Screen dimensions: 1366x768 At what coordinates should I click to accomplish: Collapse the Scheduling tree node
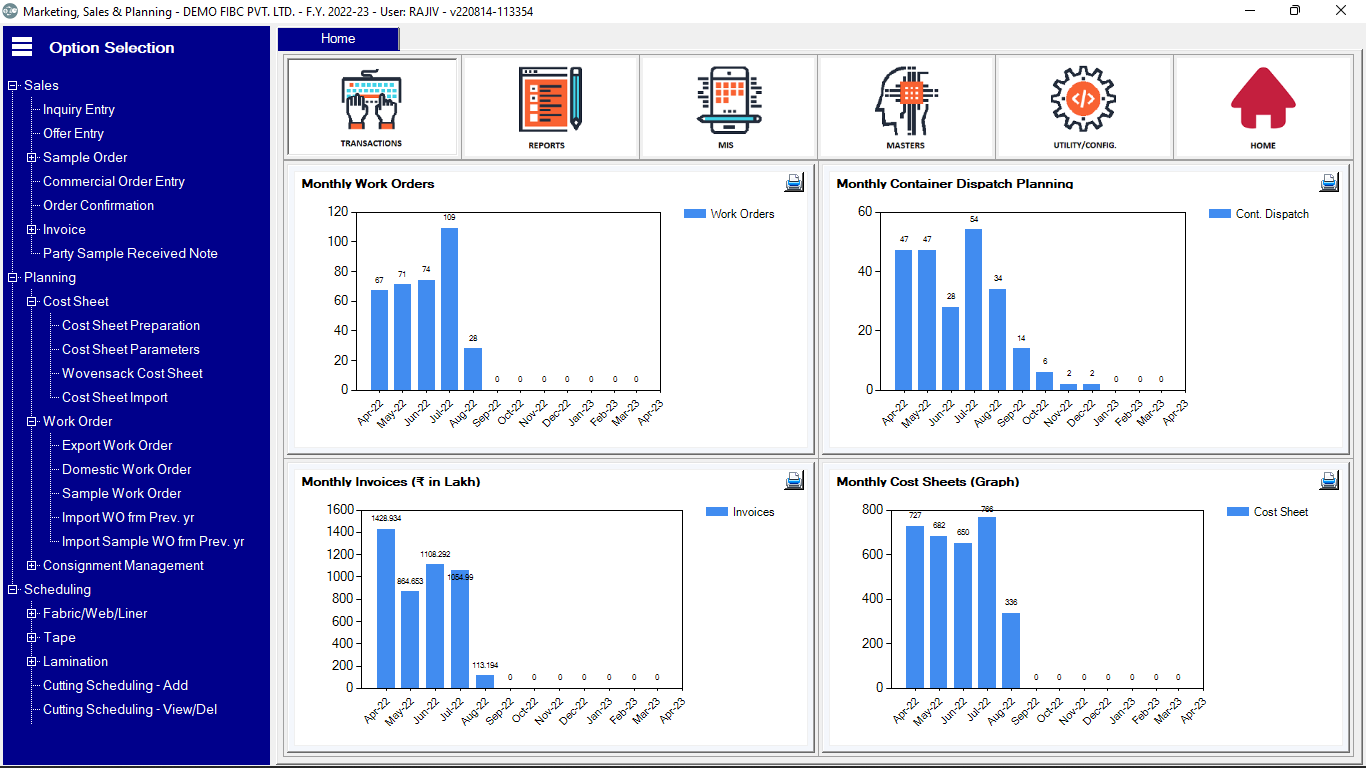click(13, 590)
